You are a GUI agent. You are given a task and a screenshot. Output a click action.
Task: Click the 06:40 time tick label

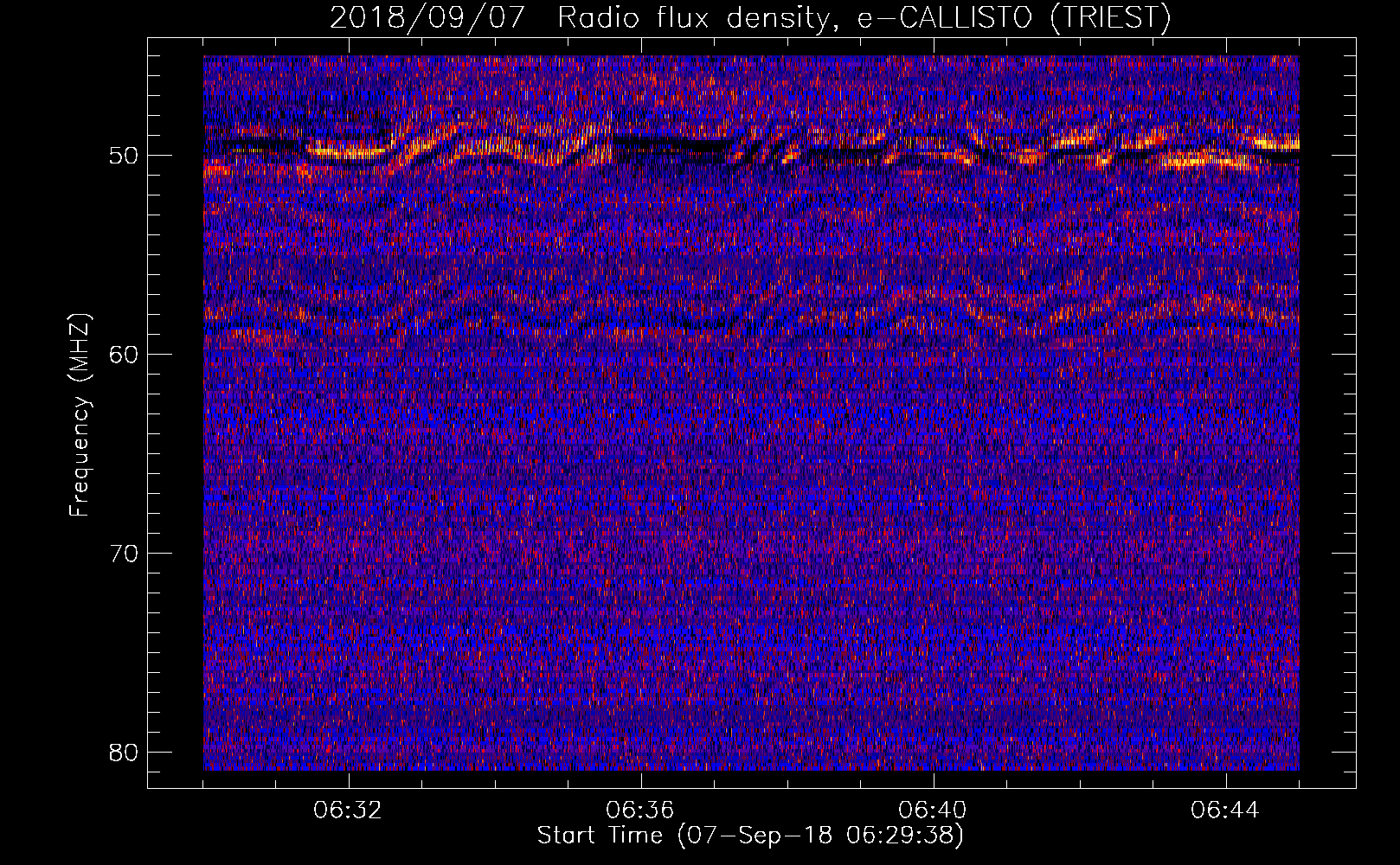coord(933,811)
